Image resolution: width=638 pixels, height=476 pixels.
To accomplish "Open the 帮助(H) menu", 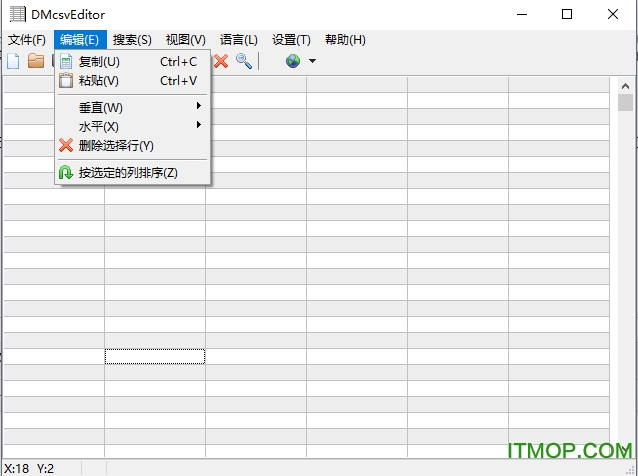I will (345, 40).
